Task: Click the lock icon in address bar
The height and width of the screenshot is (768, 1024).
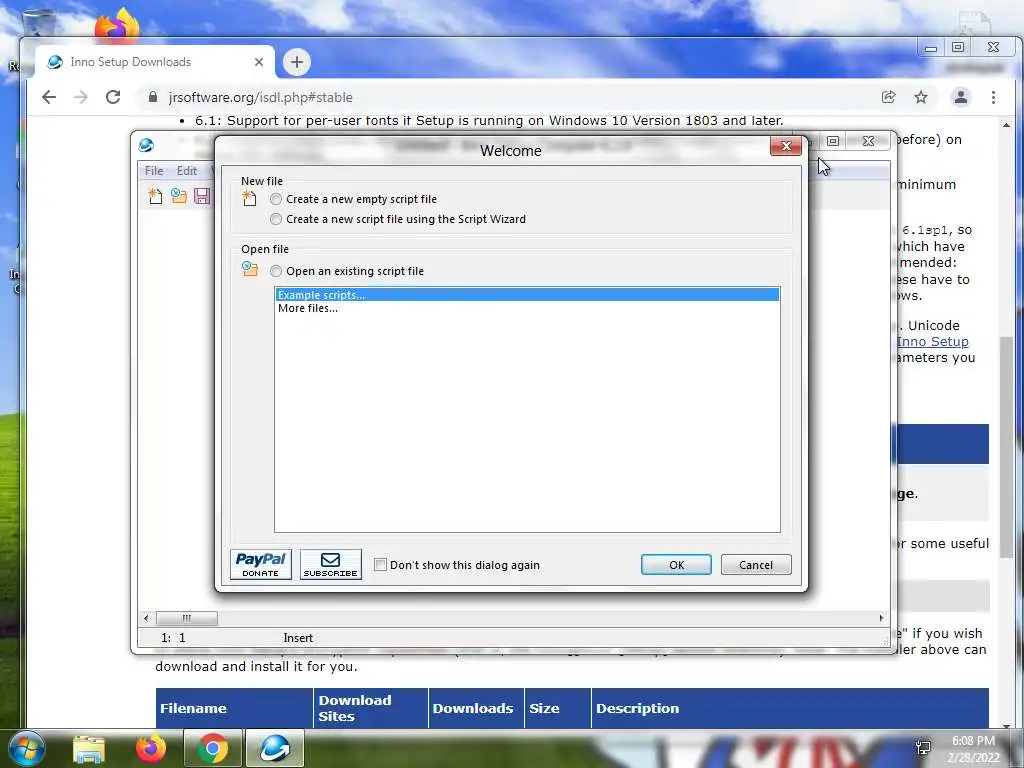Action: pos(153,97)
